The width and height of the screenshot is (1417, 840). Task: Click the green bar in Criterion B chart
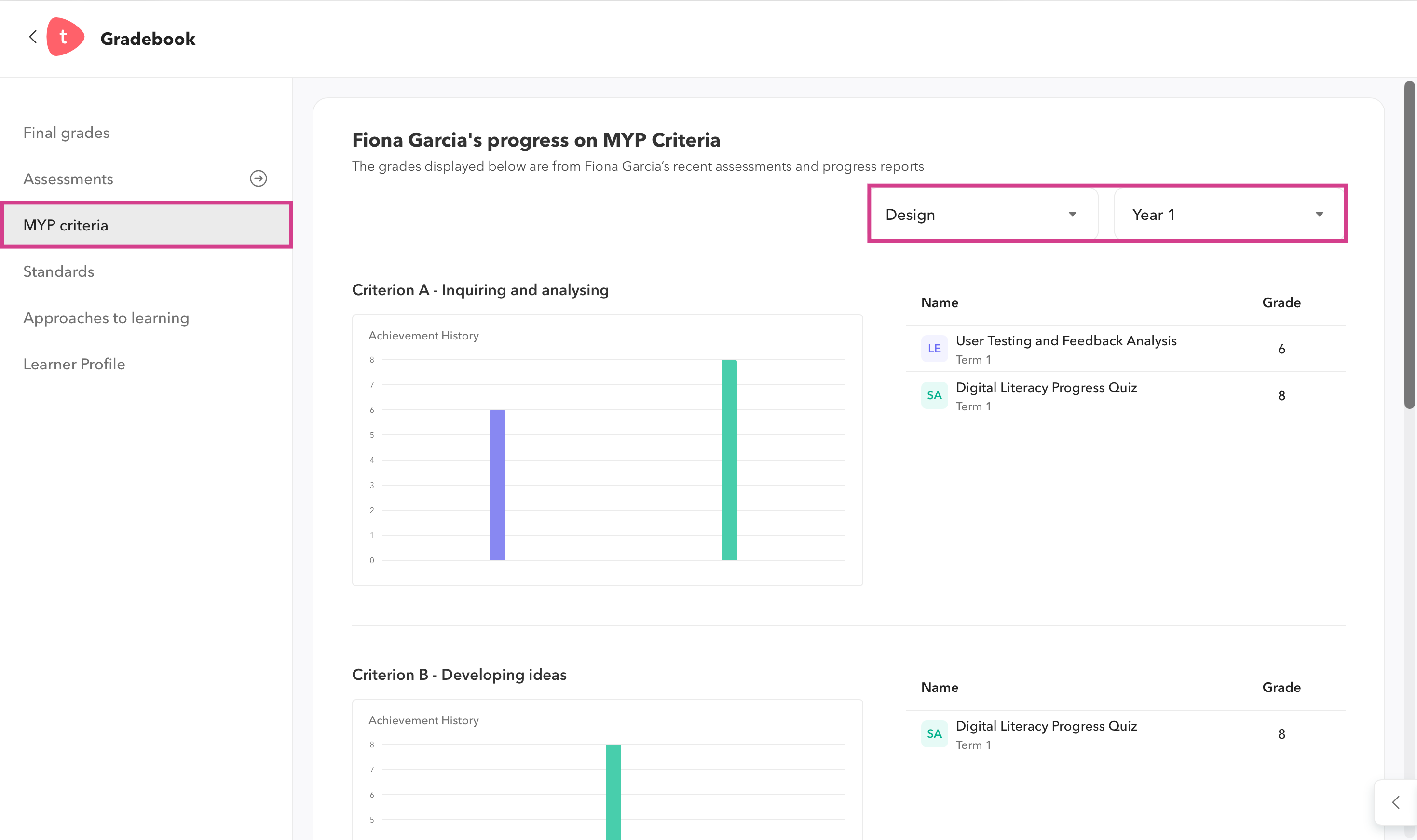[613, 792]
